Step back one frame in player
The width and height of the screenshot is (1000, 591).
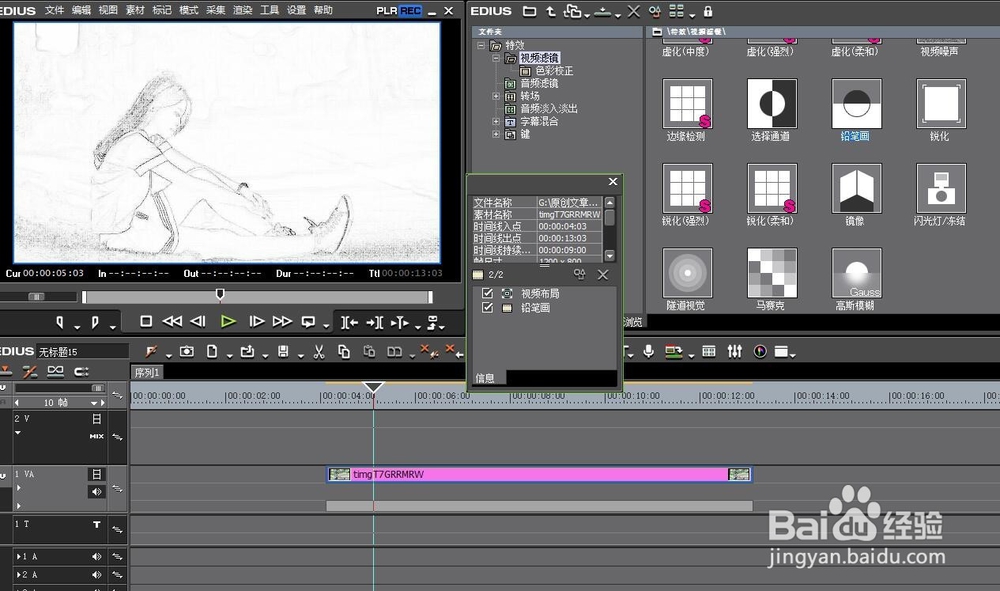tap(198, 322)
